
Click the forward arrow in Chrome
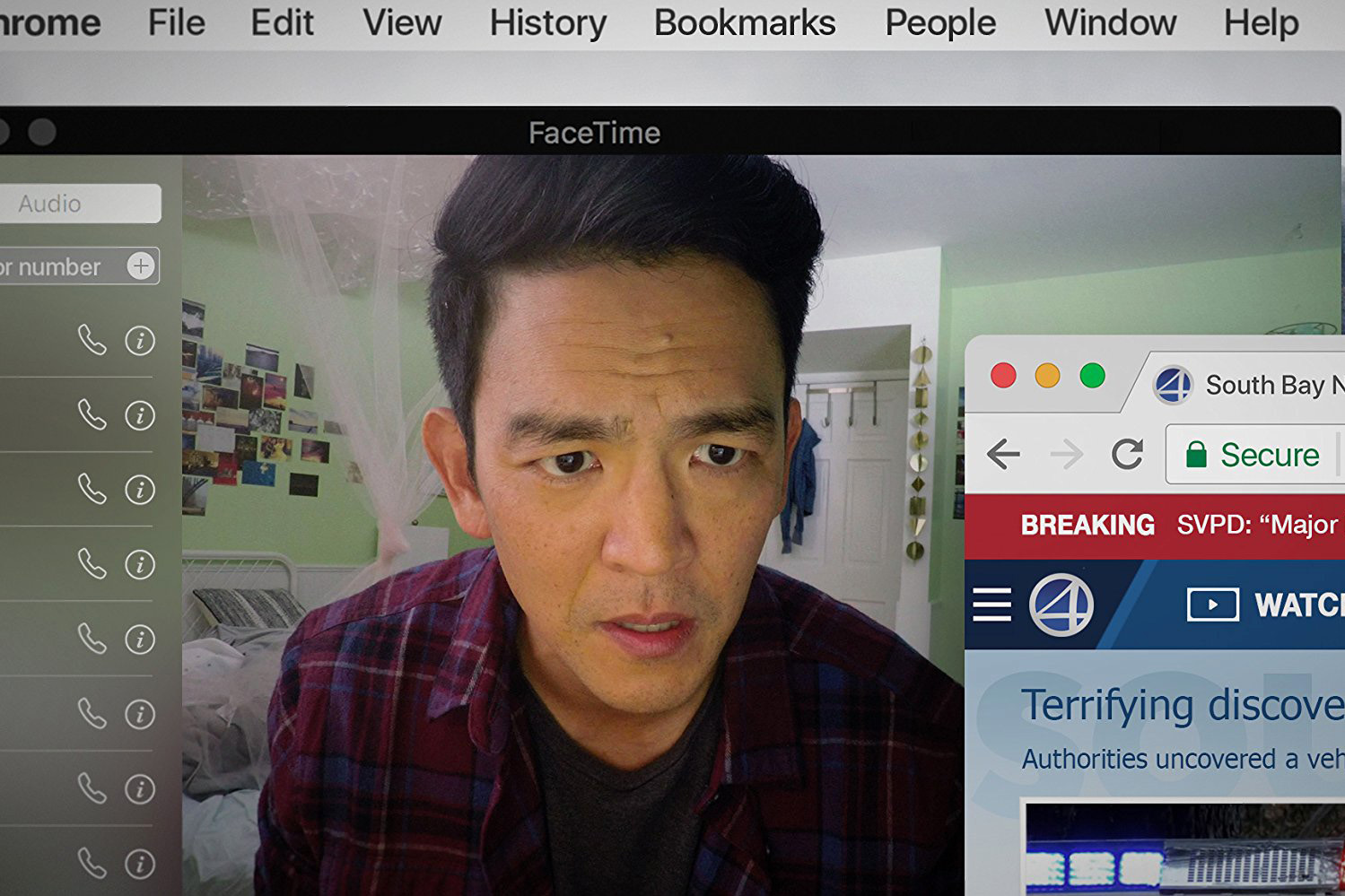(1066, 455)
